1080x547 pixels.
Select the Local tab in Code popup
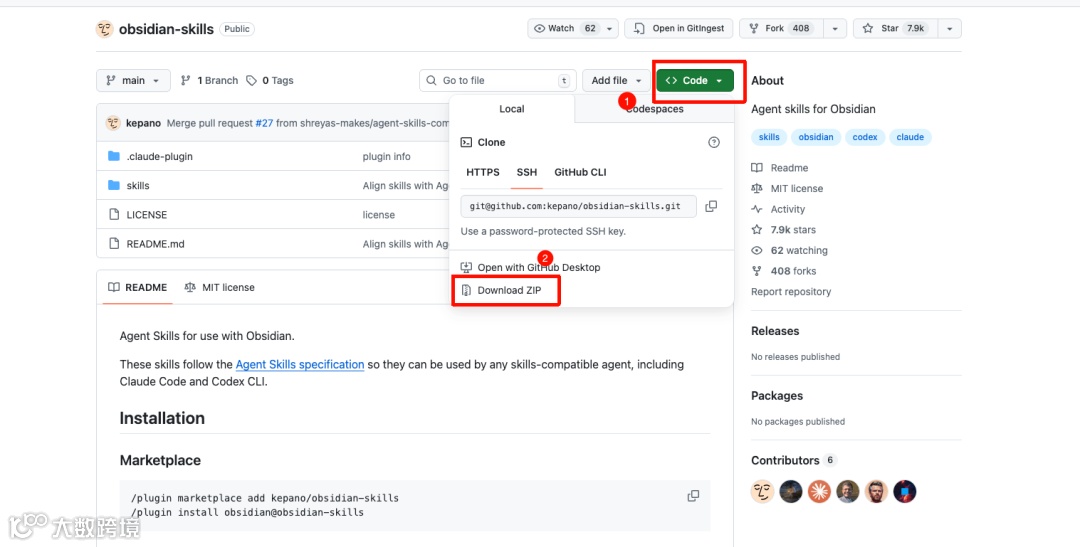point(512,109)
